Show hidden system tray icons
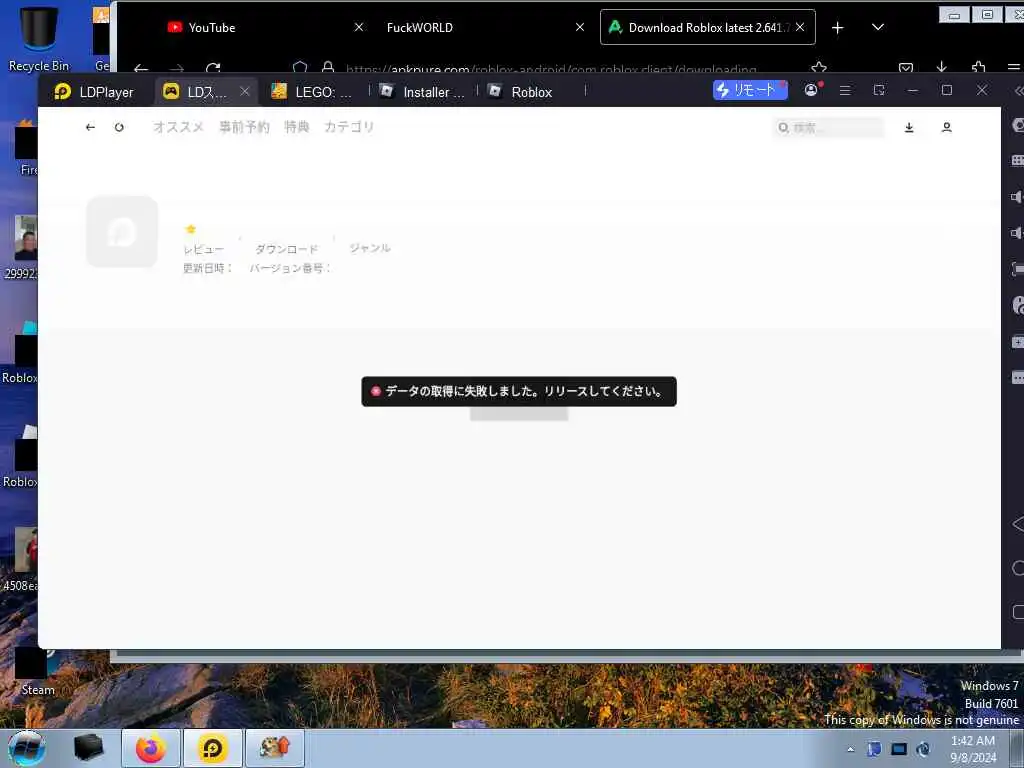The image size is (1024, 768). pos(850,749)
